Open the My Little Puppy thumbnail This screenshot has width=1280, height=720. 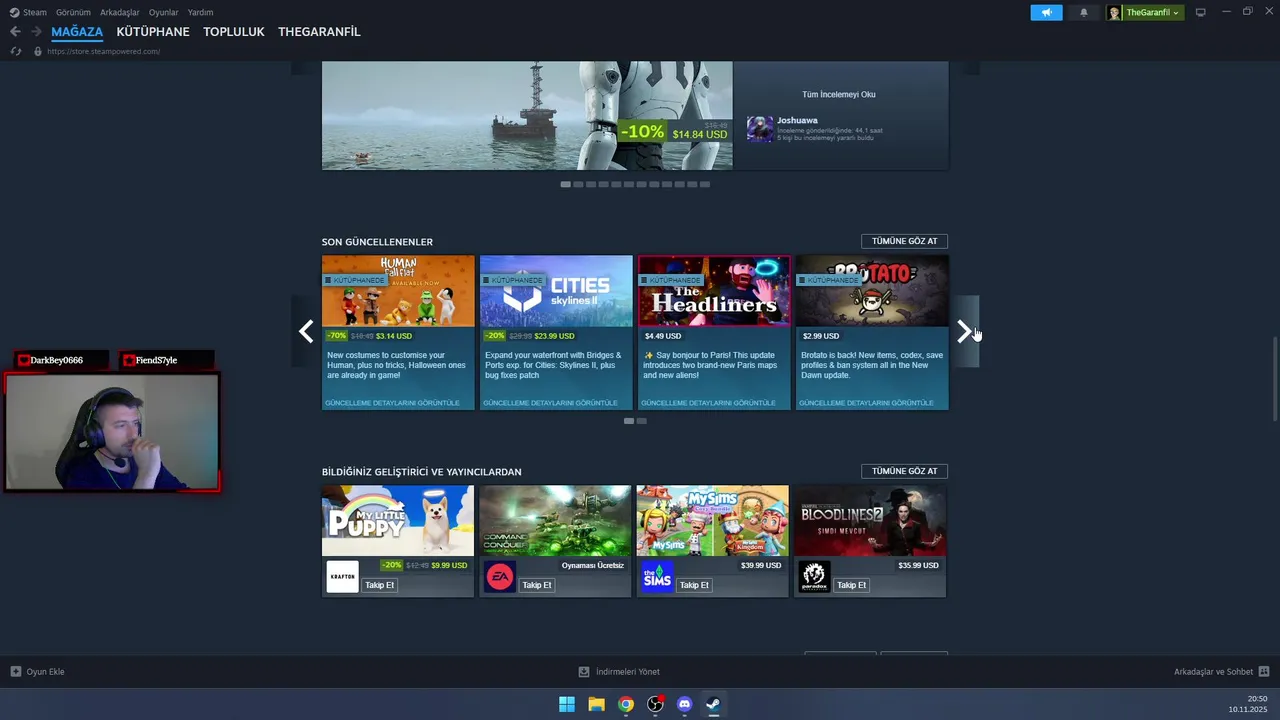tap(398, 521)
